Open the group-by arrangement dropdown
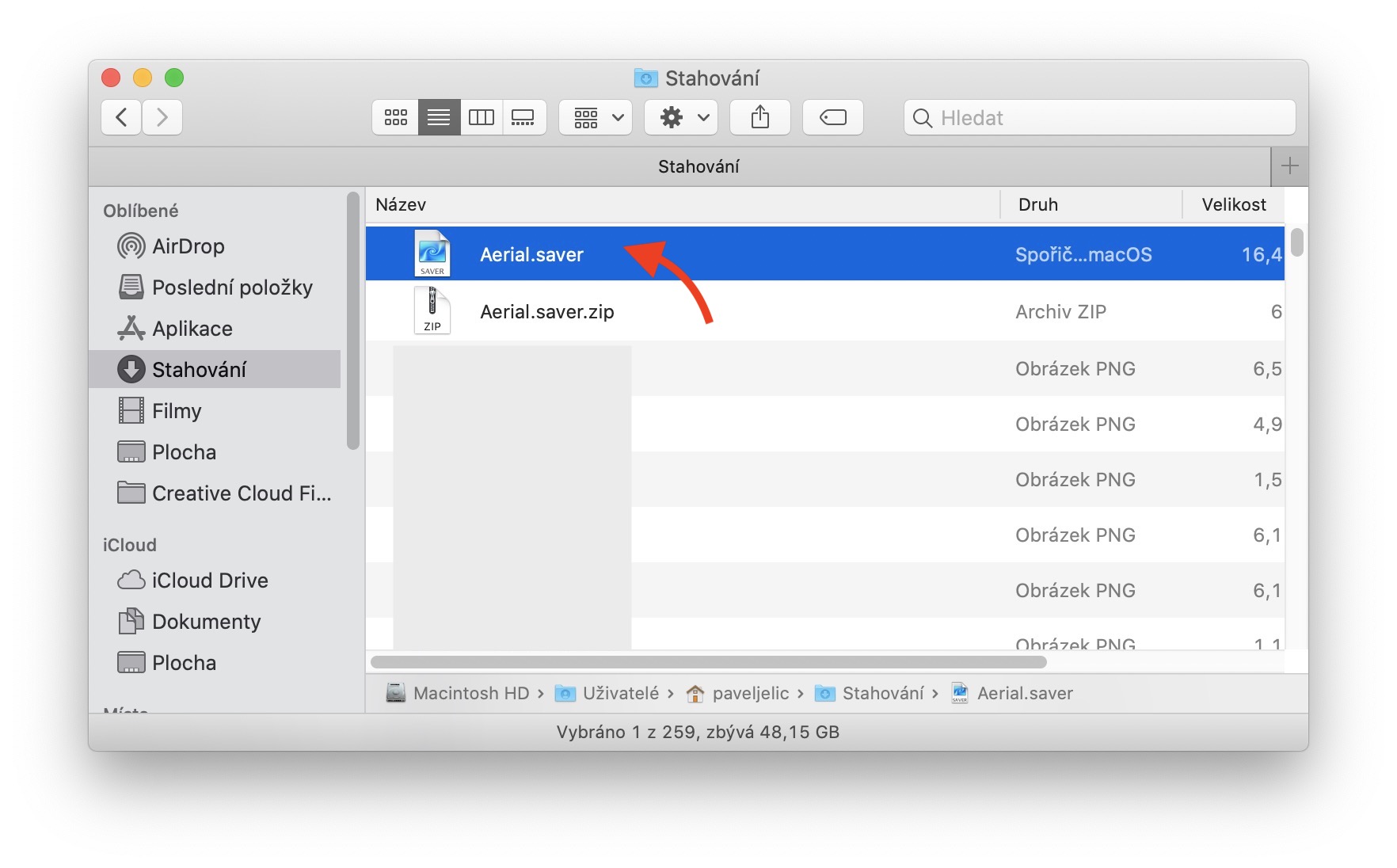Image resolution: width=1397 pixels, height=868 pixels. [596, 117]
